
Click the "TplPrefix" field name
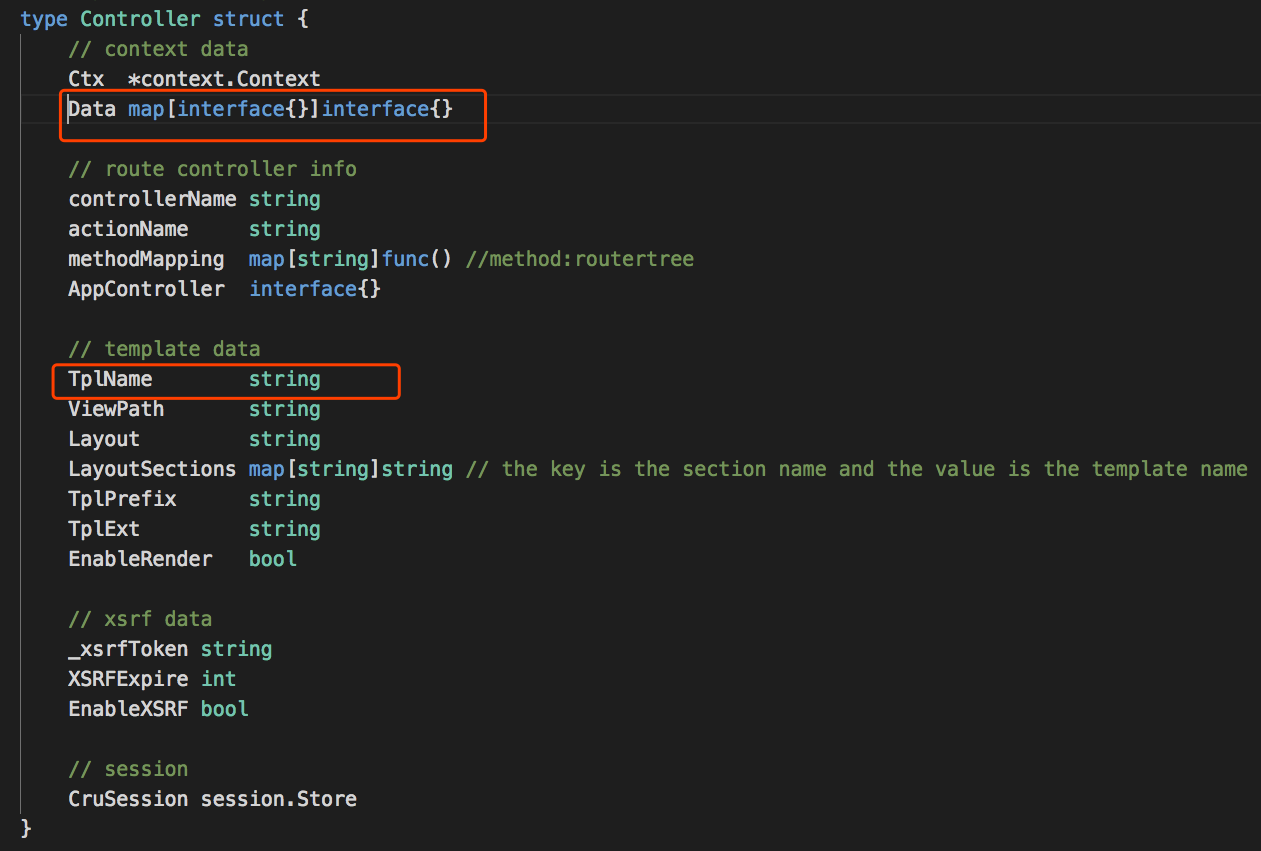(122, 499)
